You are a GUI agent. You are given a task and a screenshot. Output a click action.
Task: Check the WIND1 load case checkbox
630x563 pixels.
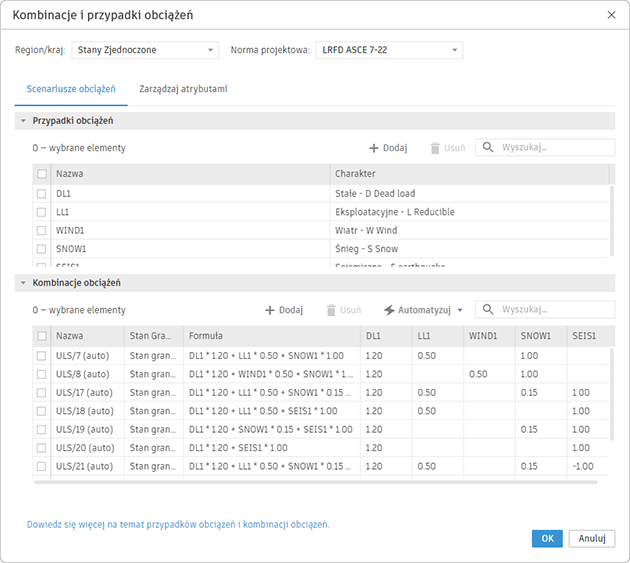coord(41,231)
